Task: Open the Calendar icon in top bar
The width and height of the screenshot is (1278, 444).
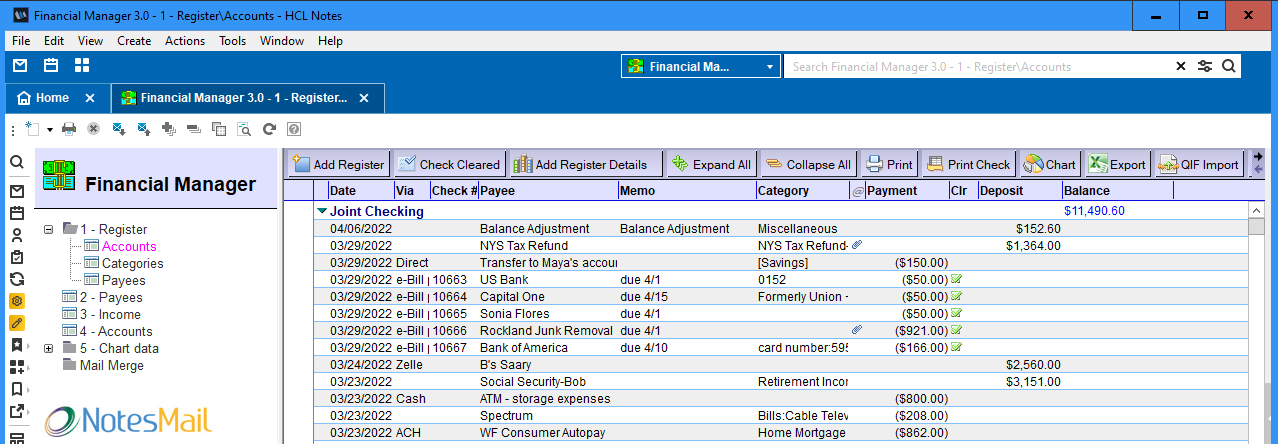Action: (x=51, y=66)
